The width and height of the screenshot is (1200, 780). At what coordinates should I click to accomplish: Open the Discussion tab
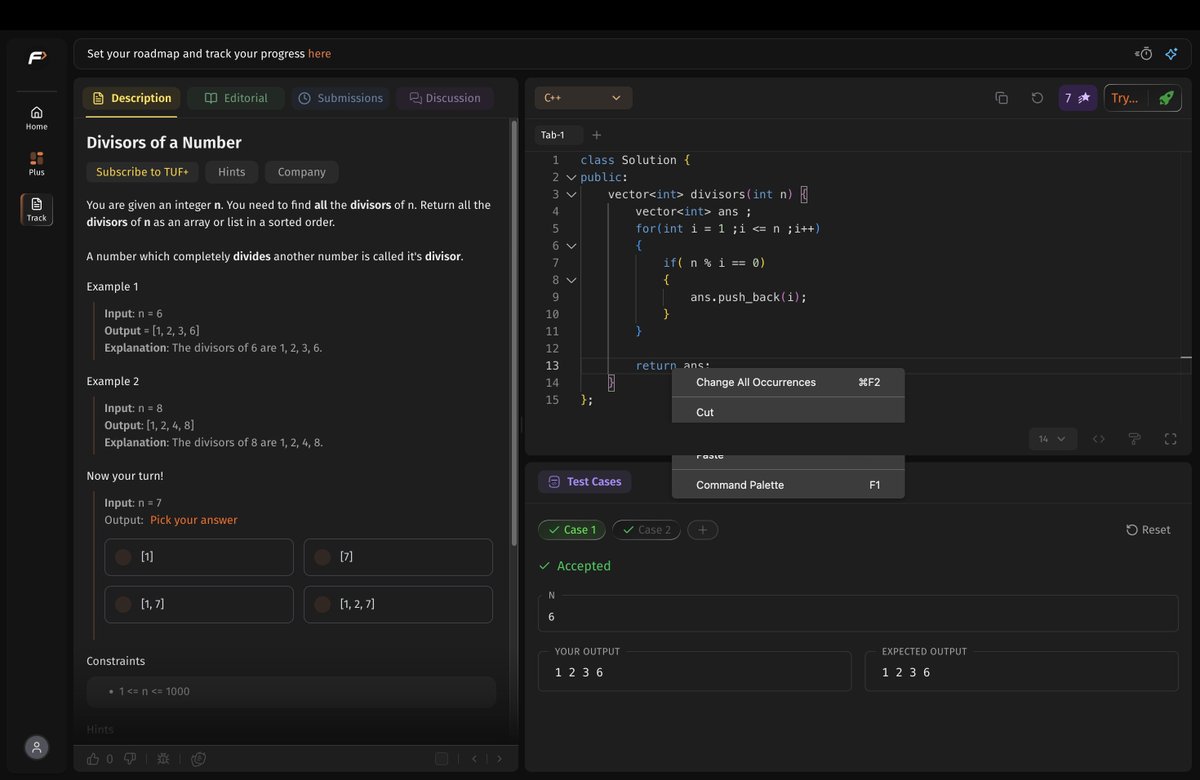[x=444, y=98]
